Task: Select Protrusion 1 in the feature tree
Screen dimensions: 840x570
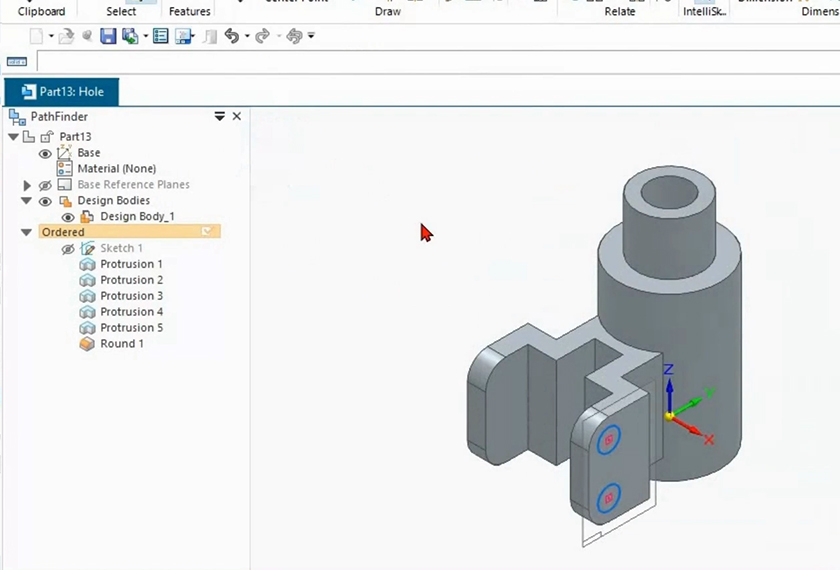Action: point(131,264)
